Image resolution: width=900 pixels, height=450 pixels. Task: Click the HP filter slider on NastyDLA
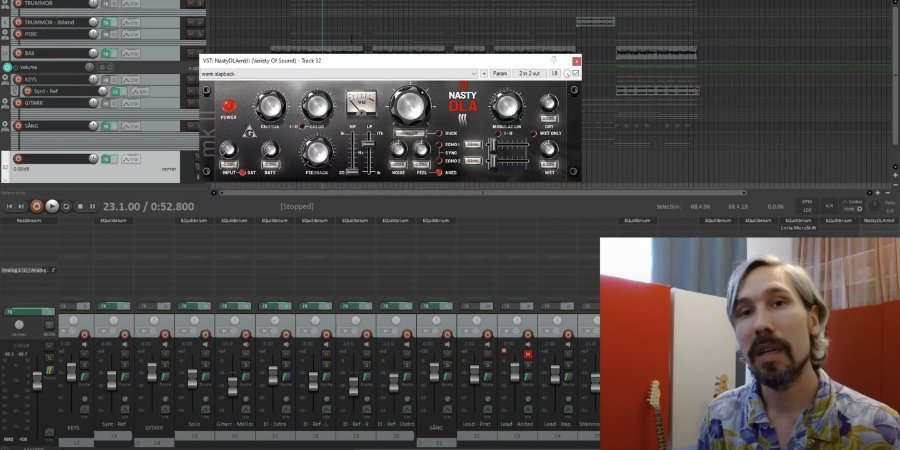coord(354,171)
